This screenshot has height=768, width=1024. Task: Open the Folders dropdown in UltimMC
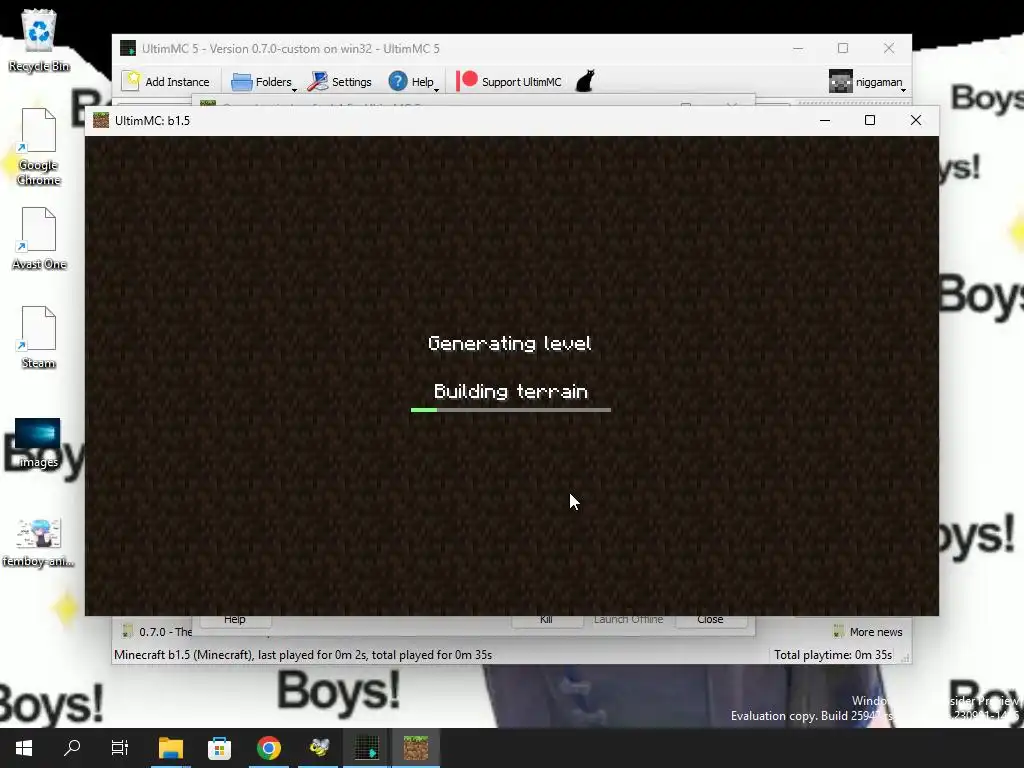coord(264,82)
